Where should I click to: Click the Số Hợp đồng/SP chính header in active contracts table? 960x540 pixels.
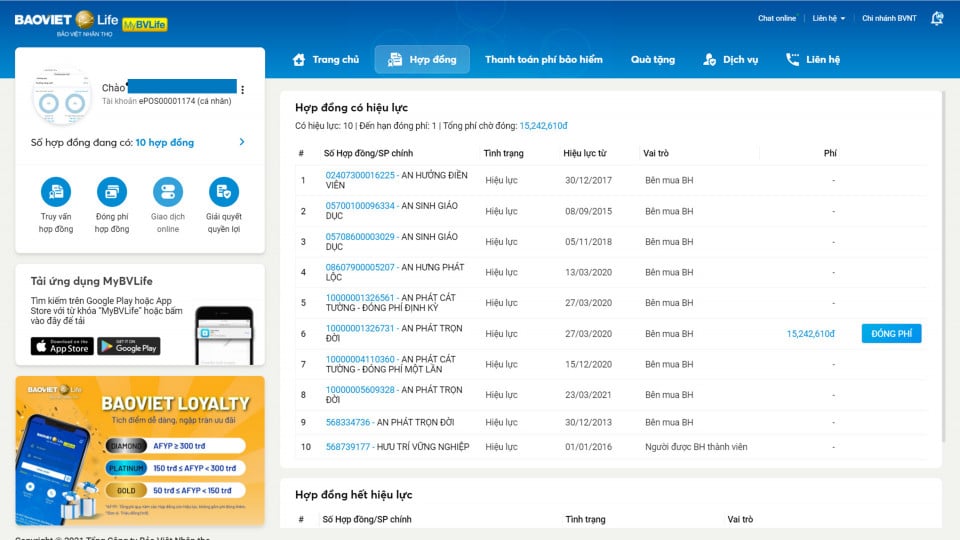[369, 153]
